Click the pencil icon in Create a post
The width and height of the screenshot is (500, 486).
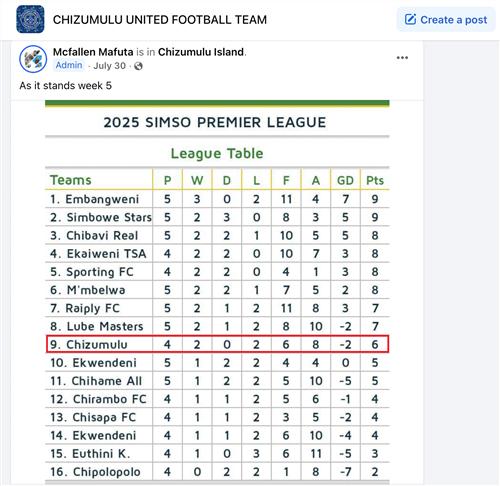[410, 19]
